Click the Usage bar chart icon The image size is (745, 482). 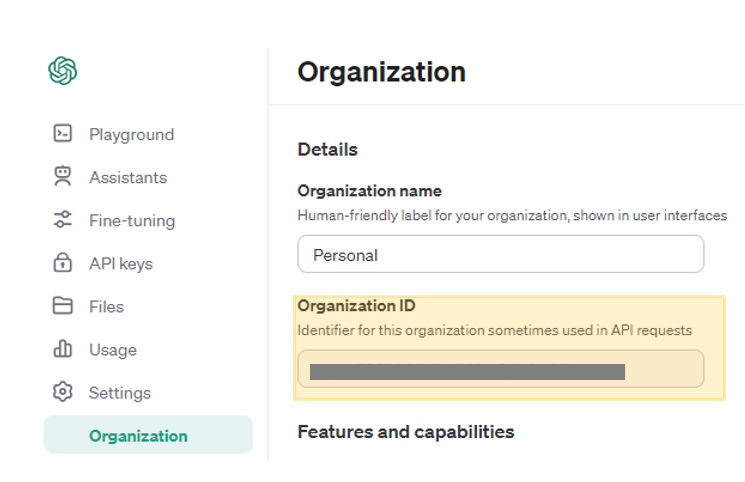tap(63, 349)
